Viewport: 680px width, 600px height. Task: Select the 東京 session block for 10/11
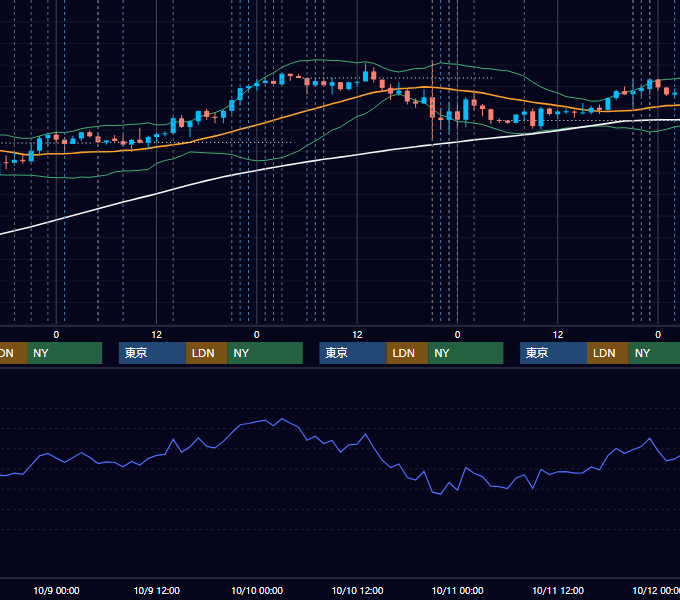coord(554,353)
